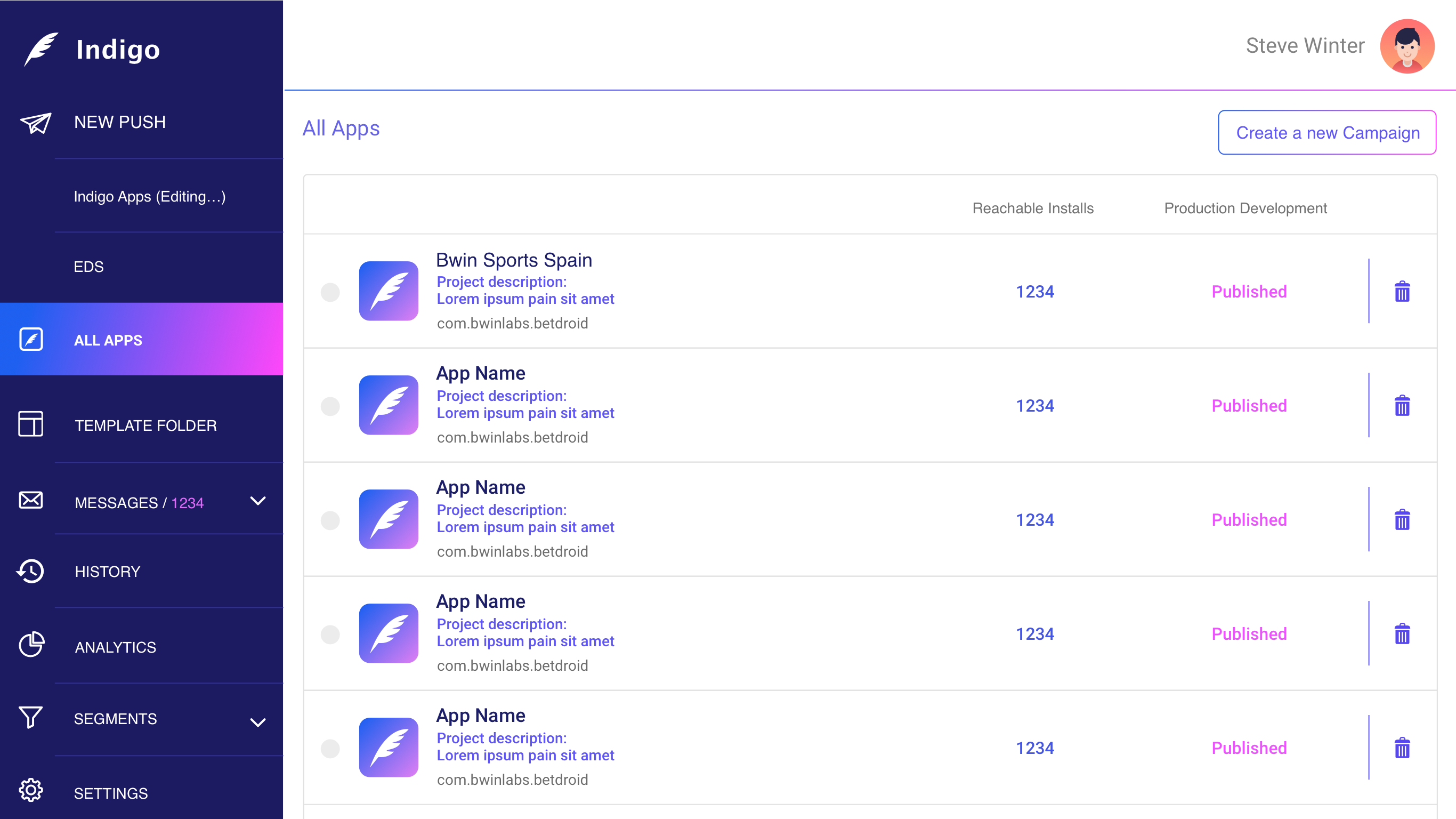
Task: Click Create a new Campaign button
Action: (x=1326, y=132)
